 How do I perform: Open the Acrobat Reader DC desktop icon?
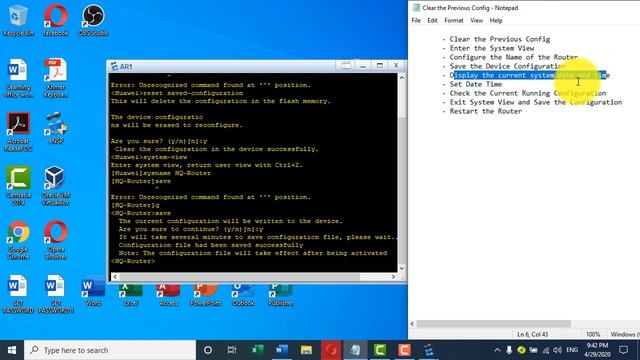tap(18, 131)
